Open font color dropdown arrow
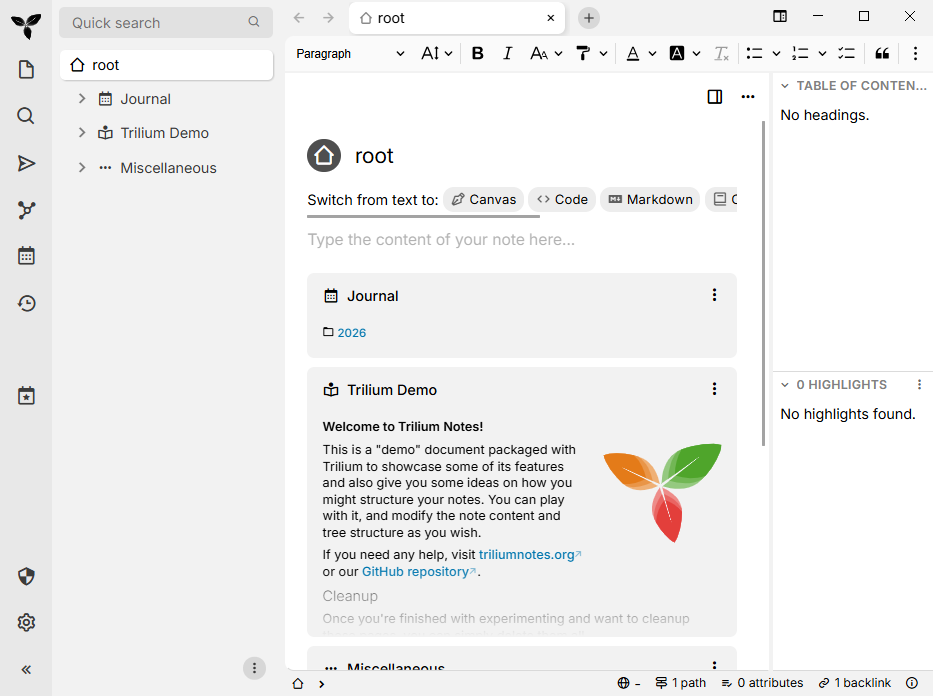This screenshot has width=933, height=696. tap(652, 54)
